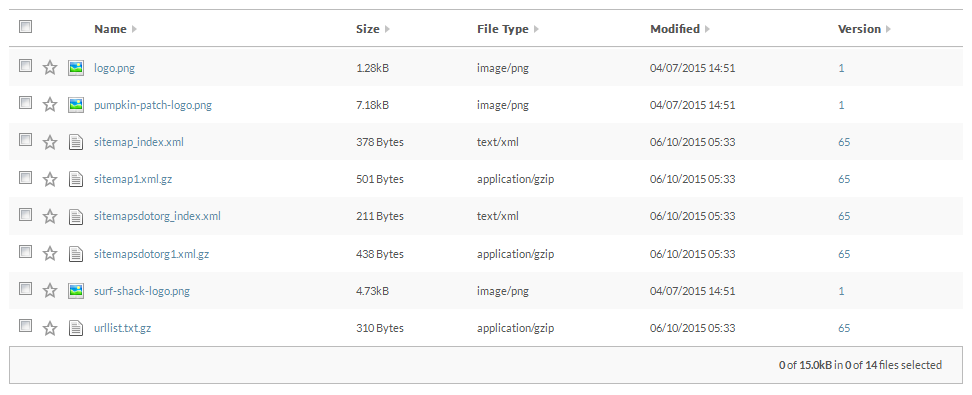Click '0 of 15.0kB in 0 of 14 files selected'
The height and width of the screenshot is (395, 972).
[x=860, y=365]
